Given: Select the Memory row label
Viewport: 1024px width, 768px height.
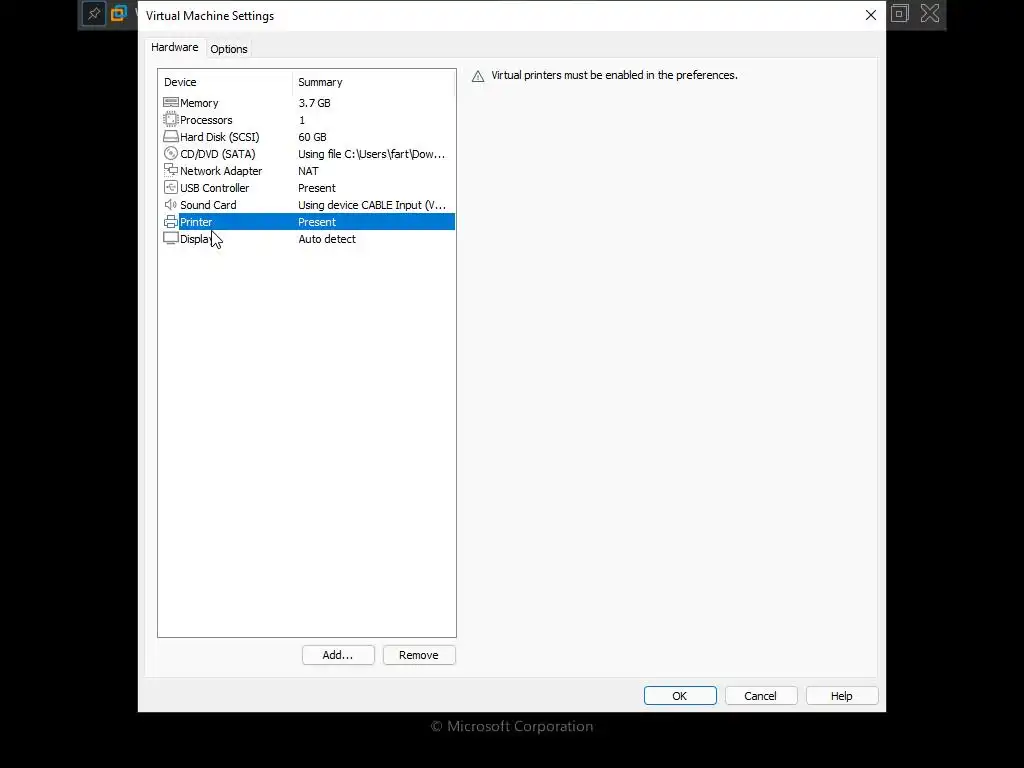Looking at the screenshot, I should (x=199, y=103).
